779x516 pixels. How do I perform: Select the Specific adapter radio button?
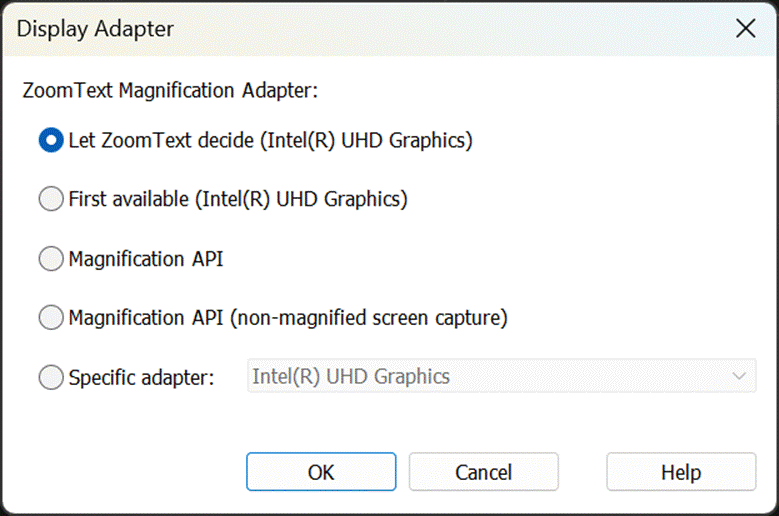(50, 378)
